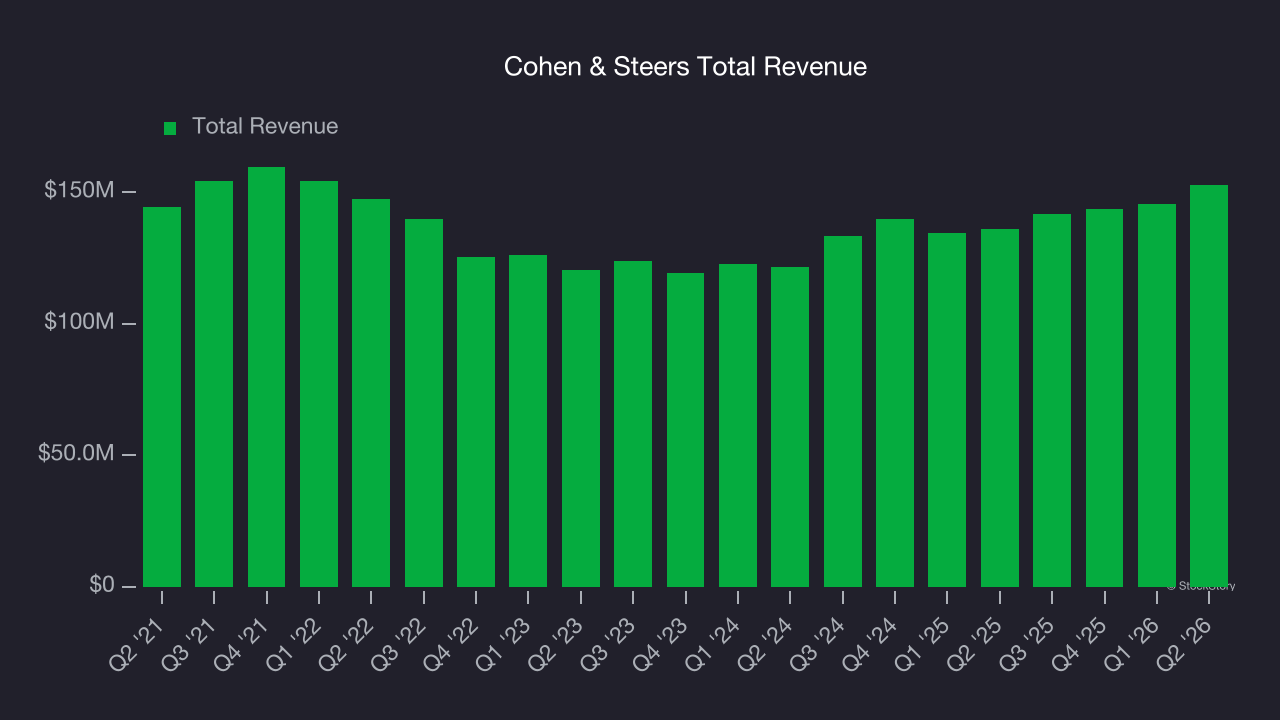Click the $150M y-axis label
1280x720 pixels.
tap(79, 191)
